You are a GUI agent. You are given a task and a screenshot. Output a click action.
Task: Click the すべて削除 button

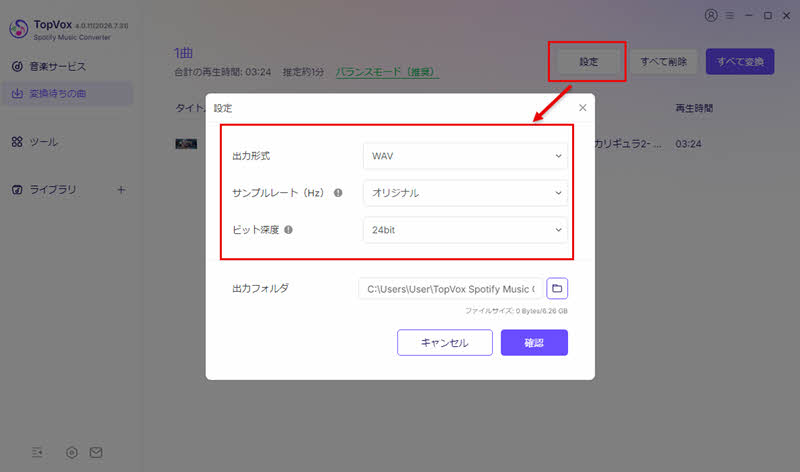coord(663,62)
